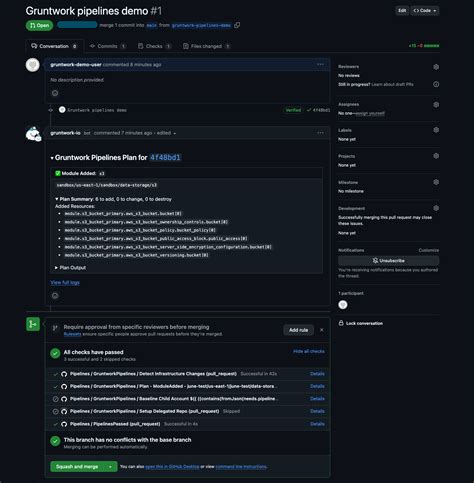This screenshot has height=483, width=474.
Task: Open merge method dropdown arrow
Action: click(x=110, y=467)
